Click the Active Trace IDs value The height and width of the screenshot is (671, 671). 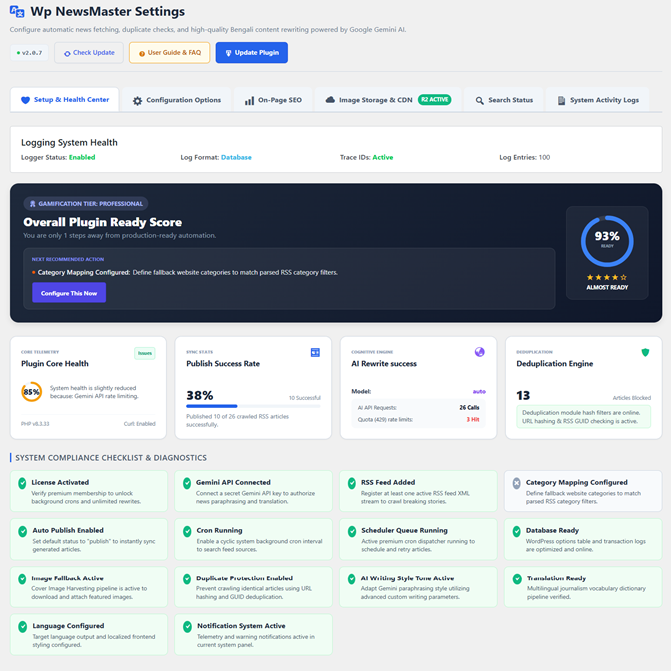383,157
